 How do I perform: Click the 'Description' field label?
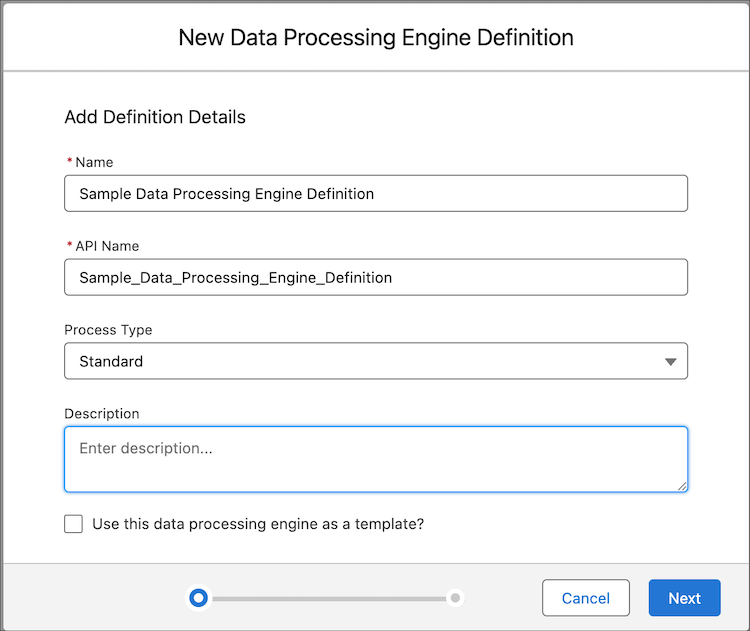coord(102,413)
